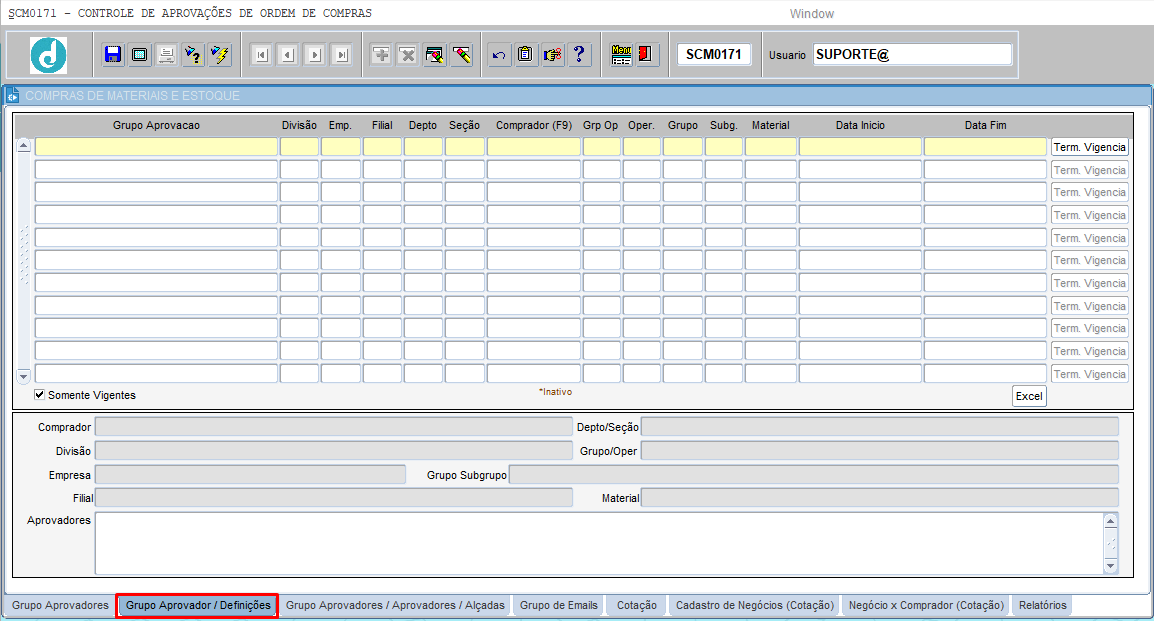Image resolution: width=1154 pixels, height=621 pixels.
Task: Click the *Inativo legend text
Action: pos(556,392)
